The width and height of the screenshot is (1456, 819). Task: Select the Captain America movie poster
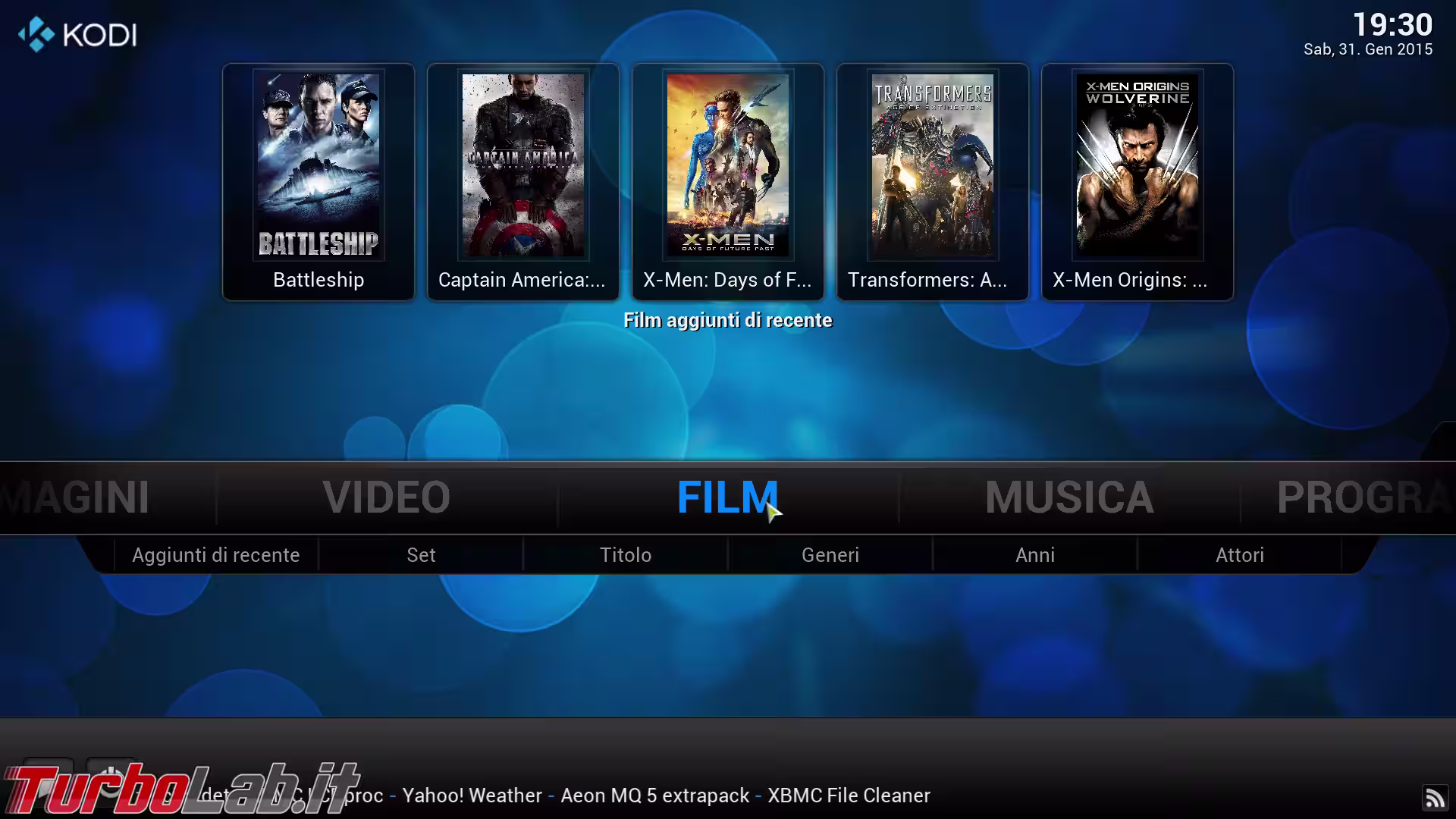click(523, 165)
